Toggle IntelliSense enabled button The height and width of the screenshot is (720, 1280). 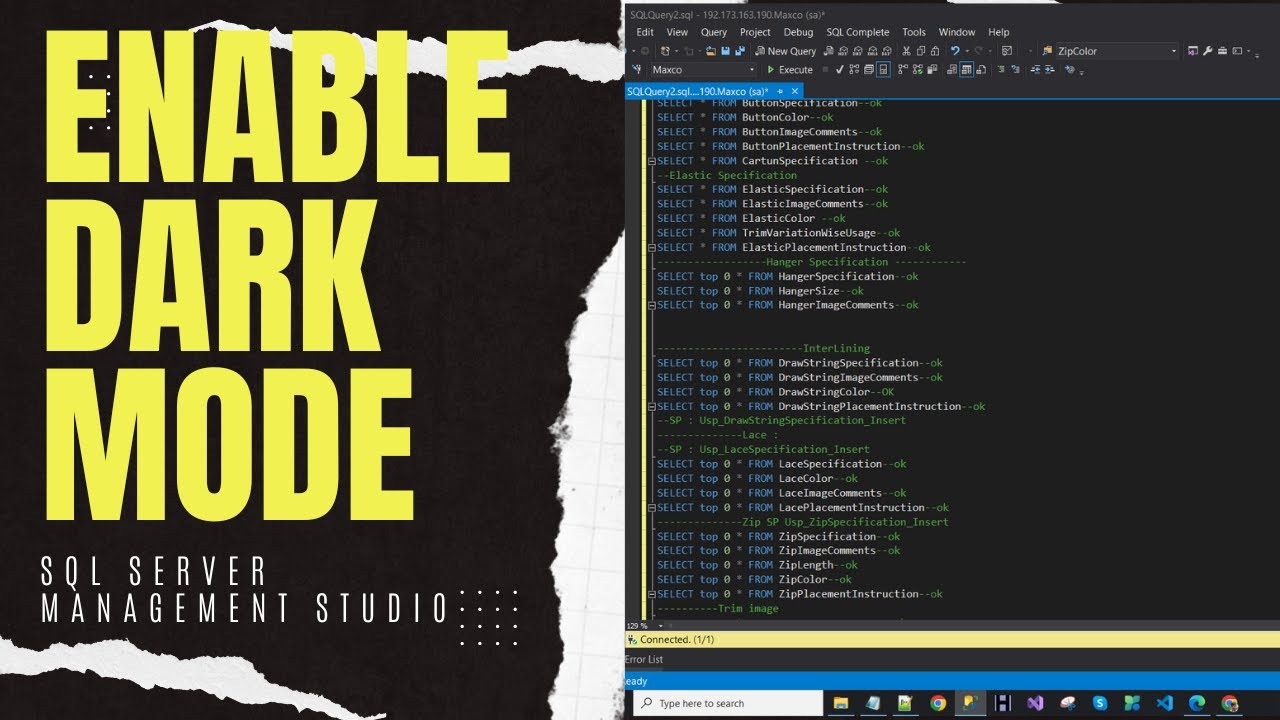pos(883,70)
